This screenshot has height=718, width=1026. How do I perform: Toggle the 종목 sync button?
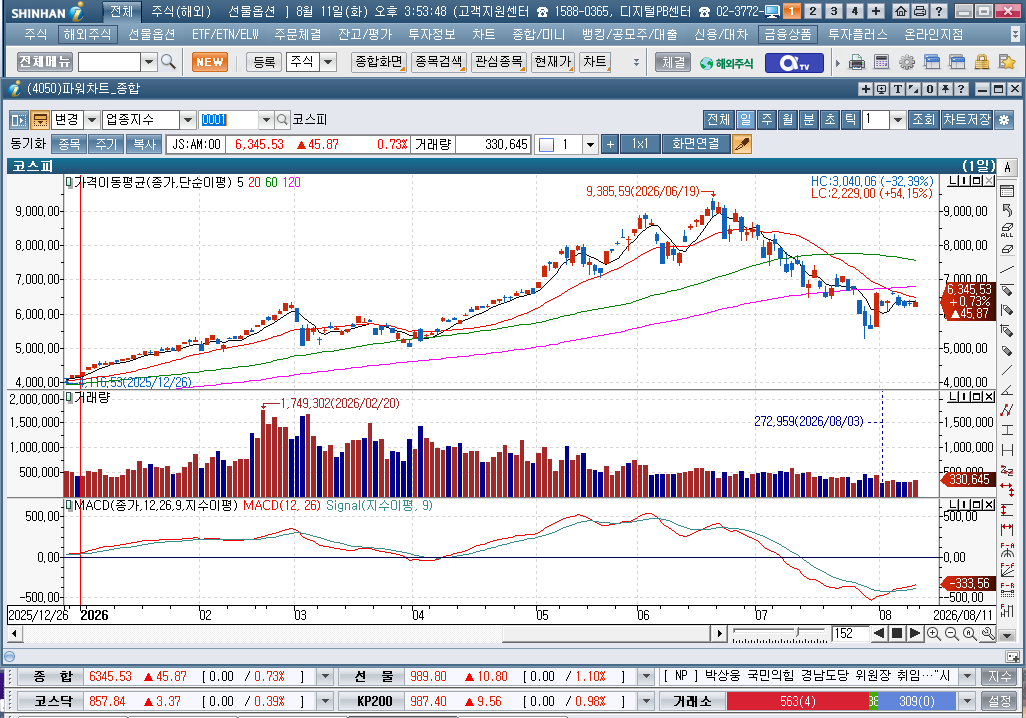point(70,144)
